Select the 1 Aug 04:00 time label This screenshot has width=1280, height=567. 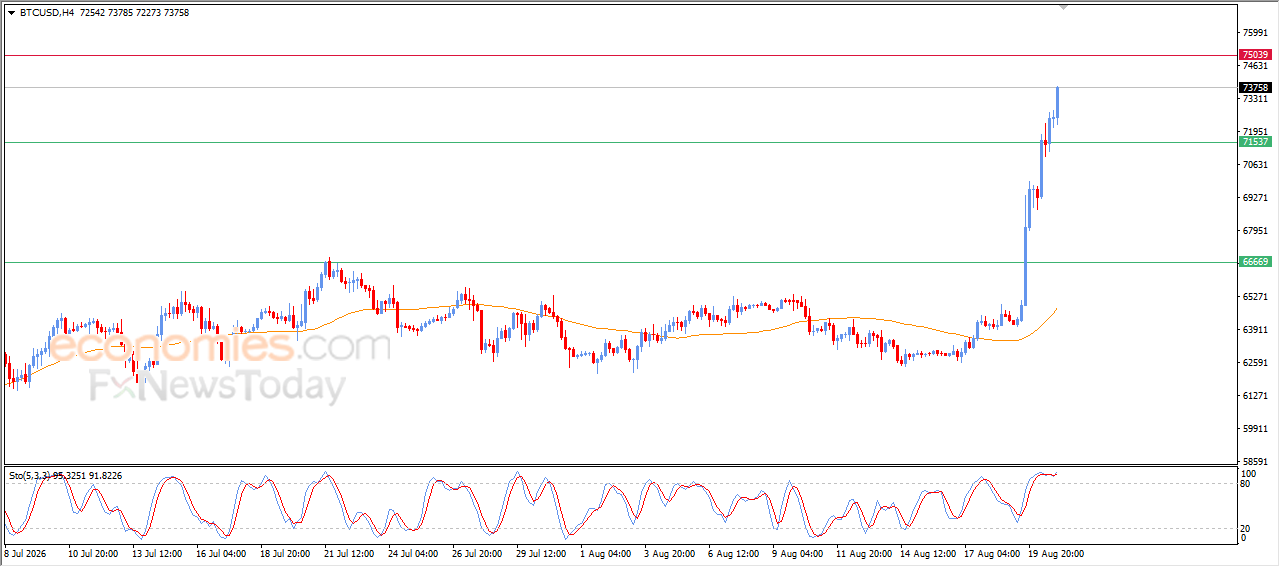coord(606,553)
